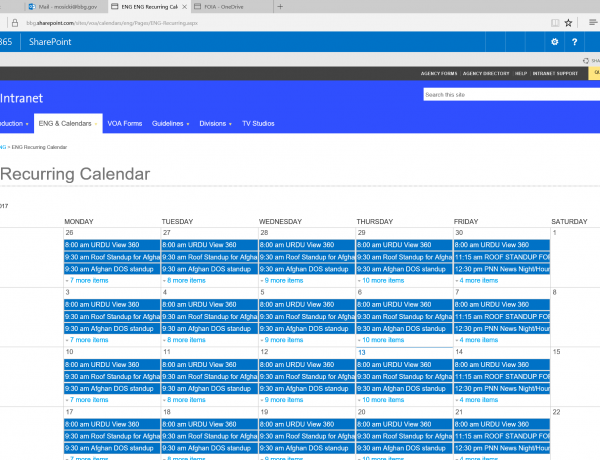Click the Search this site field
This screenshot has width=600, height=460.
point(512,95)
